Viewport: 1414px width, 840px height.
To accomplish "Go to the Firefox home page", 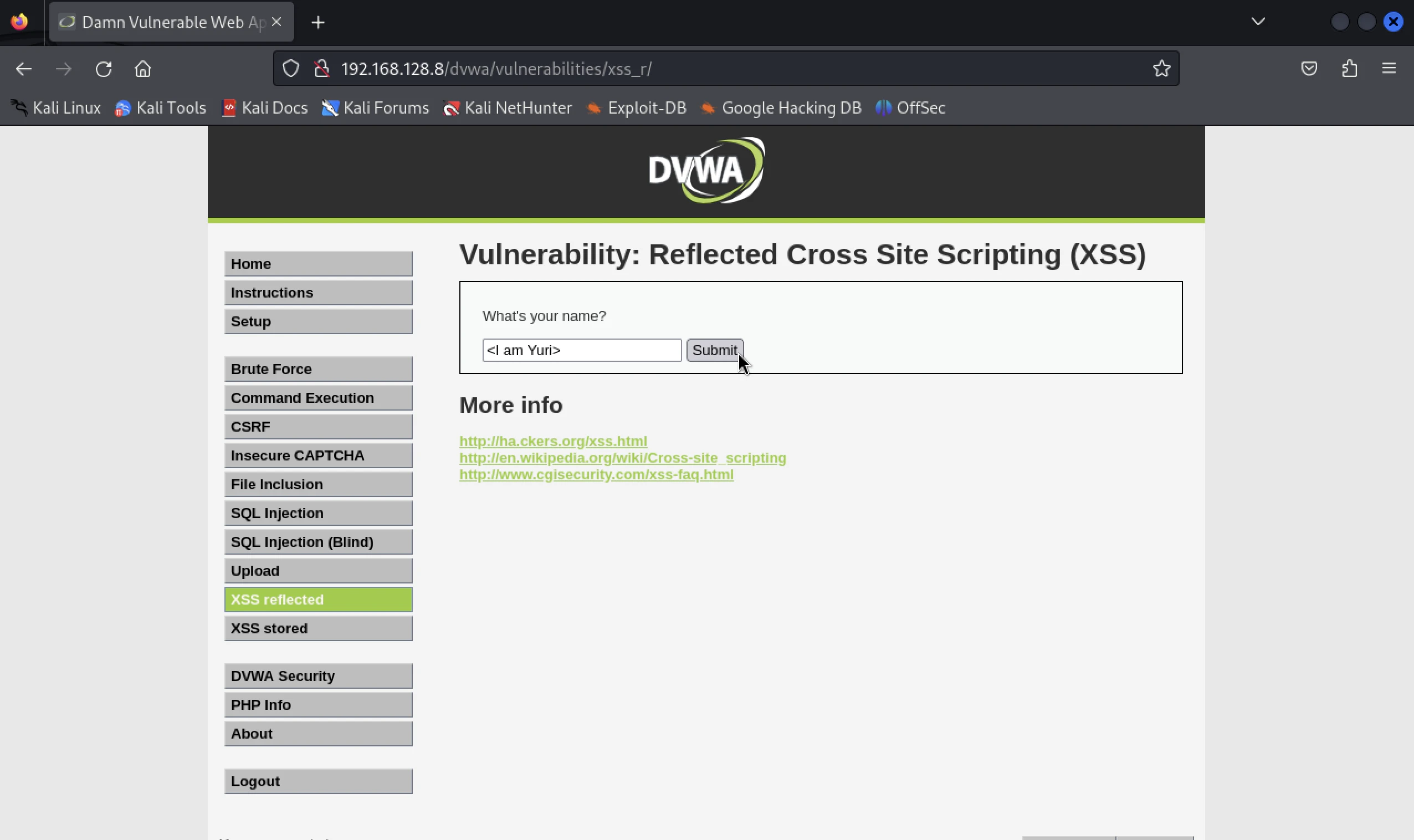I will pyautogui.click(x=143, y=69).
